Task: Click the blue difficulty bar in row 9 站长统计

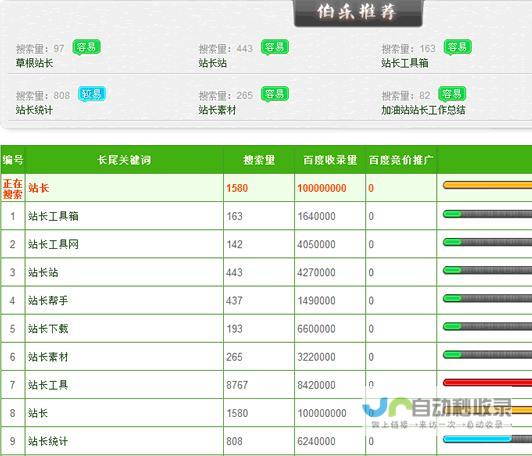Action: pyautogui.click(x=488, y=439)
